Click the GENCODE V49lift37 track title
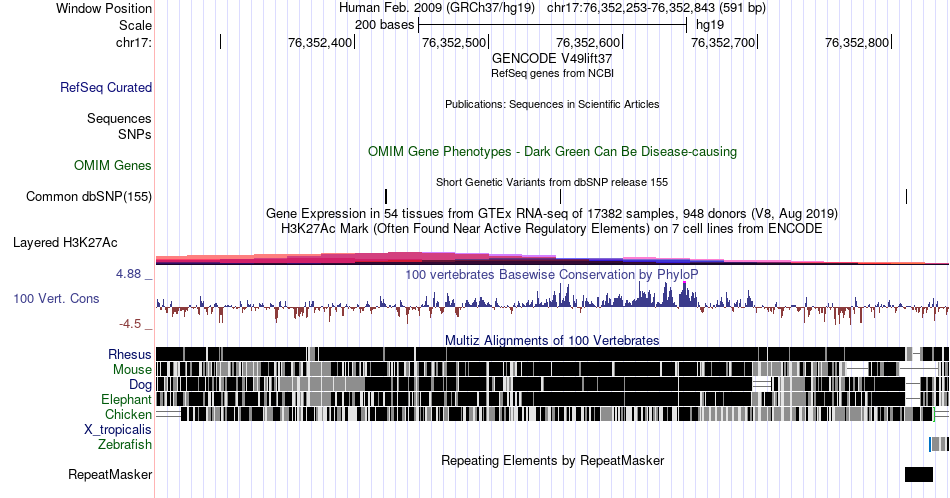Image resolution: width=950 pixels, height=498 pixels. [x=552, y=59]
